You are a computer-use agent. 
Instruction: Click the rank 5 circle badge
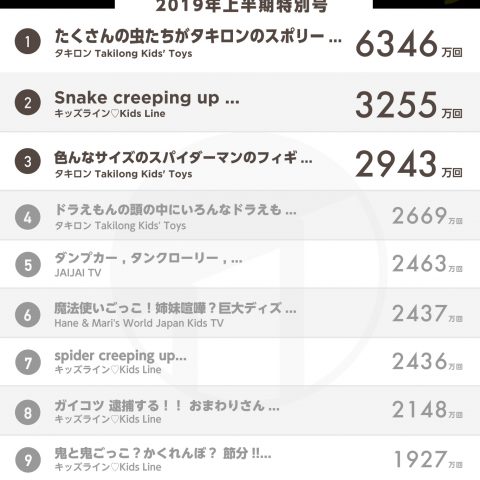click(28, 265)
